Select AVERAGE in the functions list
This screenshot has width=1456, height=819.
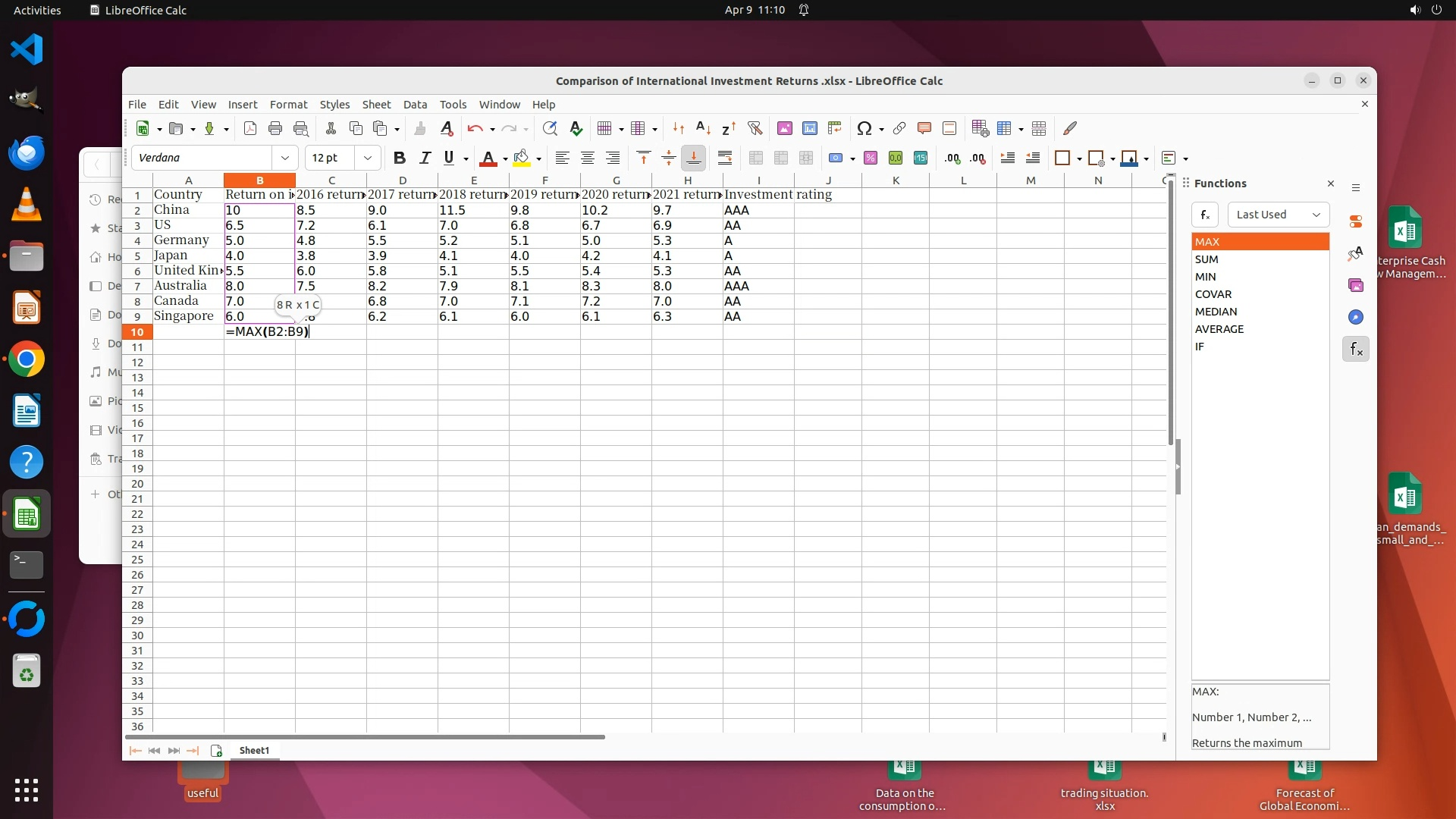[x=1219, y=329]
